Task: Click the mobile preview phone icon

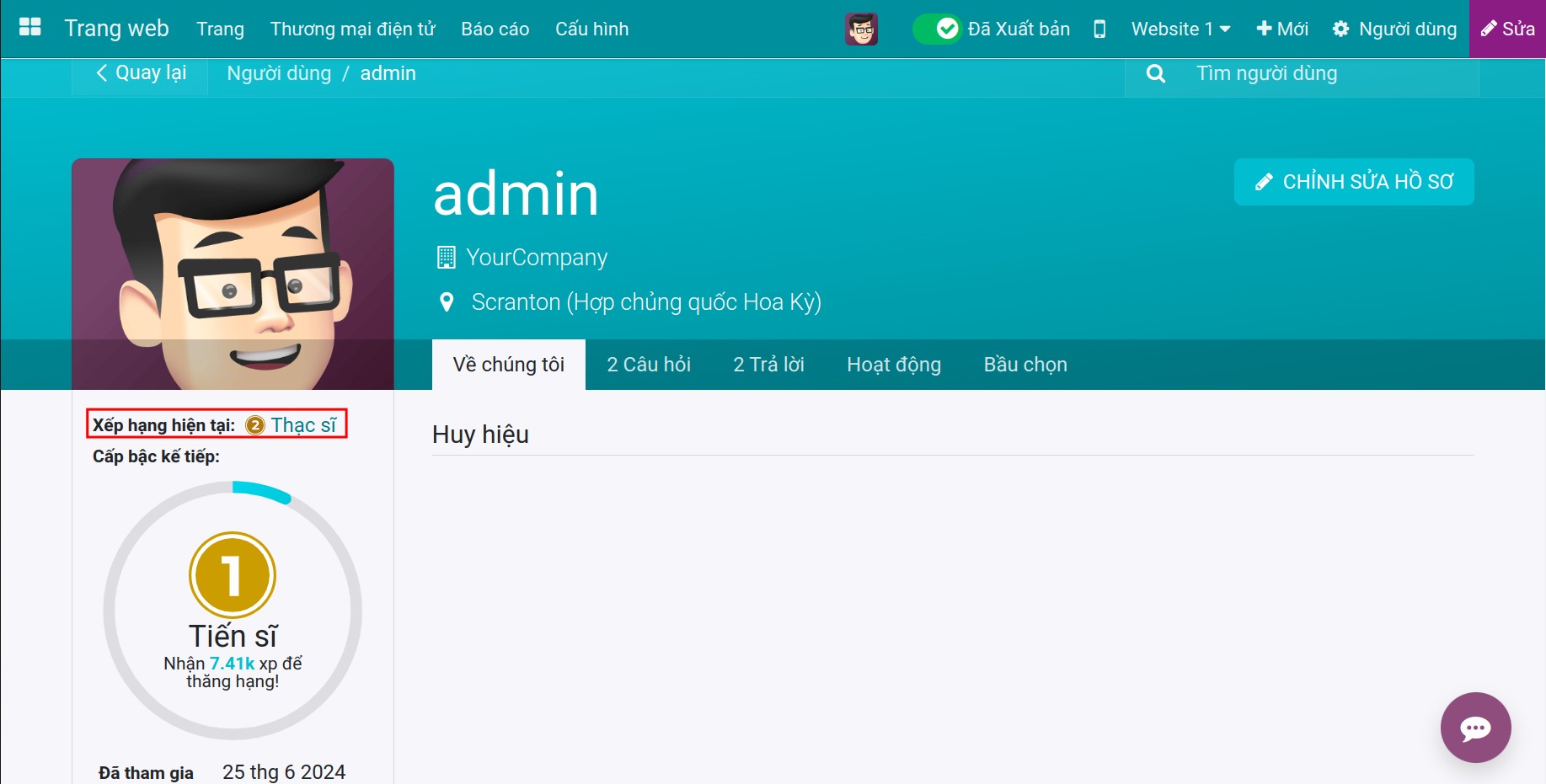Action: (x=1099, y=29)
